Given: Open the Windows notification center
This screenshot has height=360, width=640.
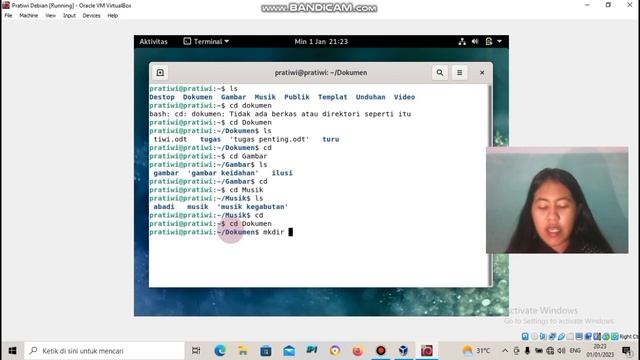Looking at the screenshot, I should click(627, 351).
